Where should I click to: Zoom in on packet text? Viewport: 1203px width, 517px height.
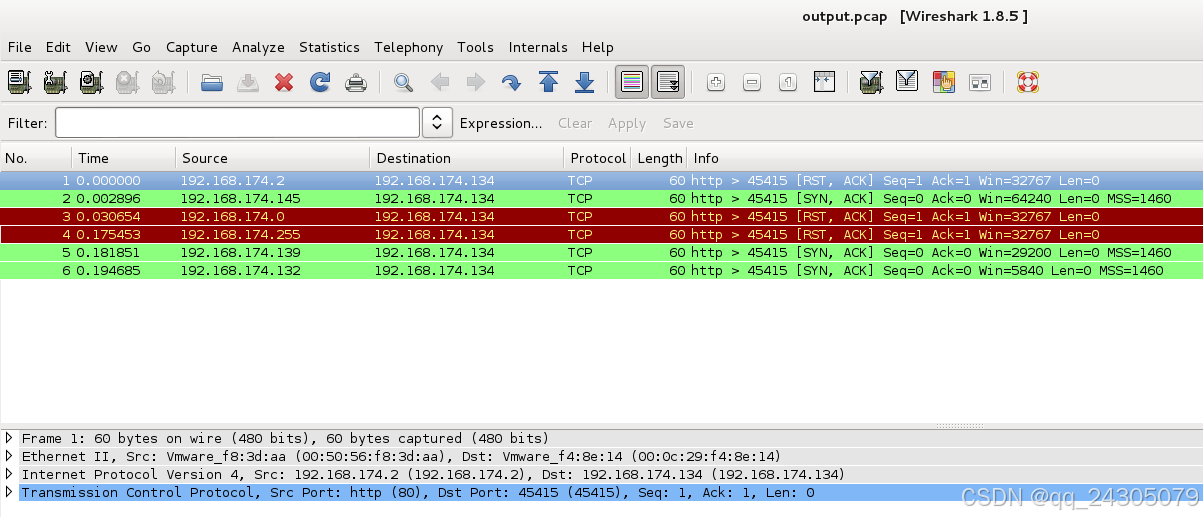(x=716, y=82)
